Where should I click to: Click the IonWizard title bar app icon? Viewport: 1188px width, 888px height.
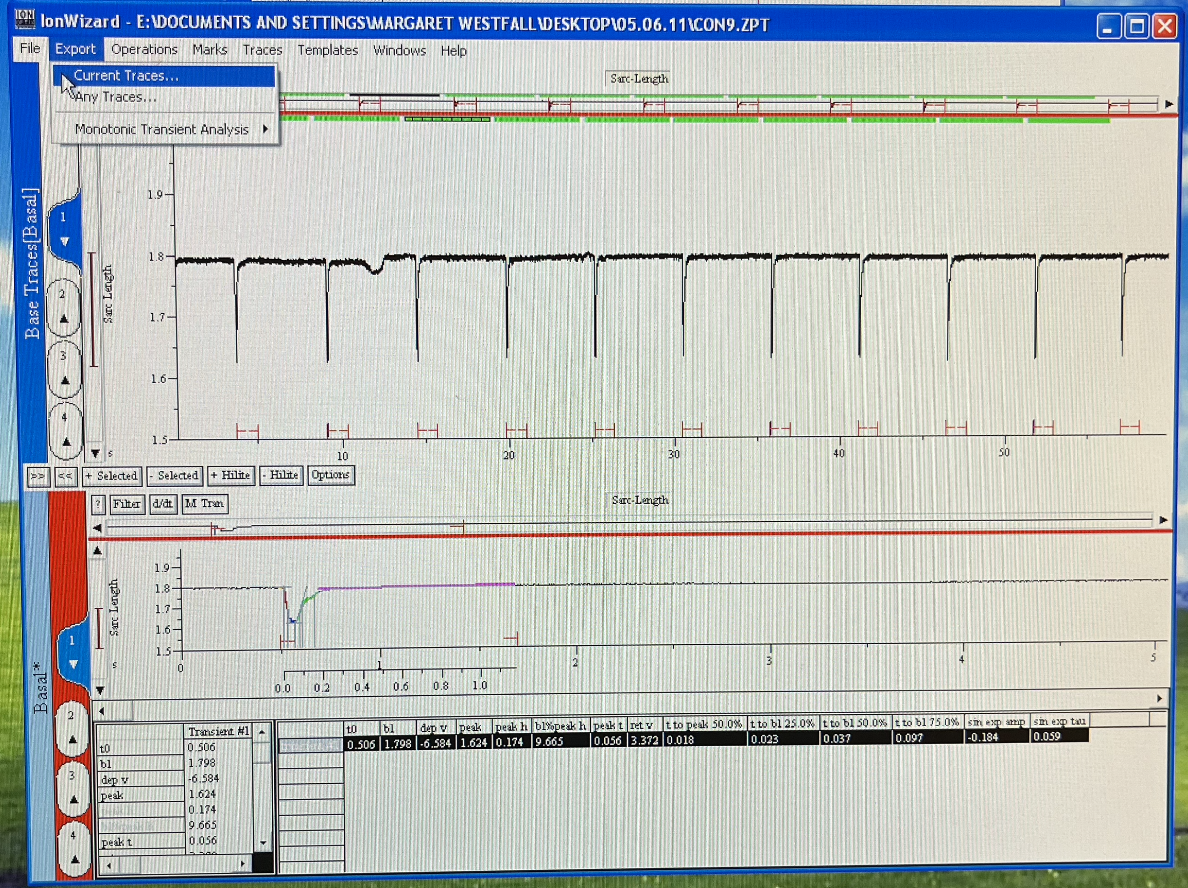click(x=25, y=17)
